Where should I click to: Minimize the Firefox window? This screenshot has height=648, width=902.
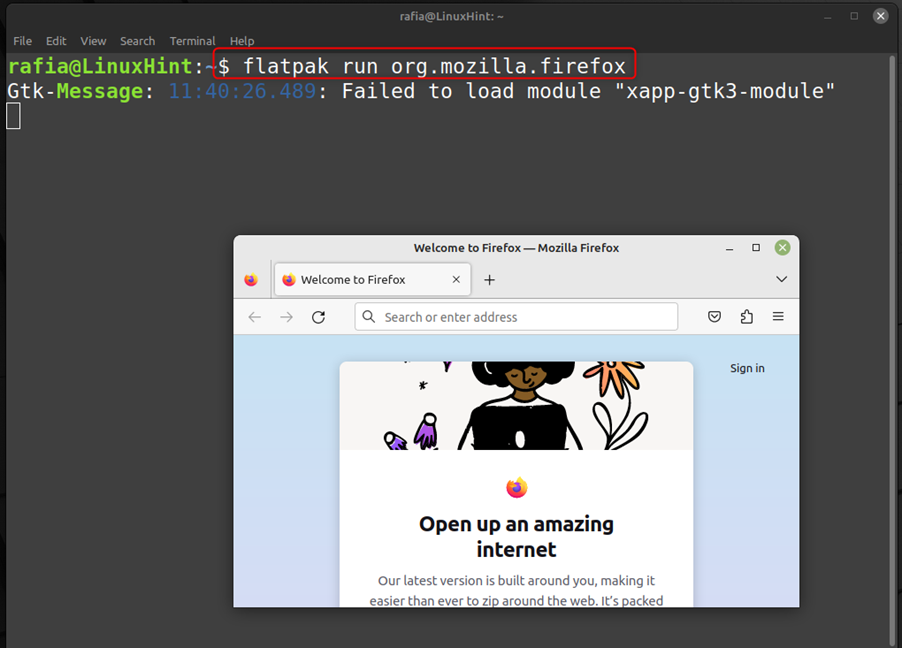(729, 248)
